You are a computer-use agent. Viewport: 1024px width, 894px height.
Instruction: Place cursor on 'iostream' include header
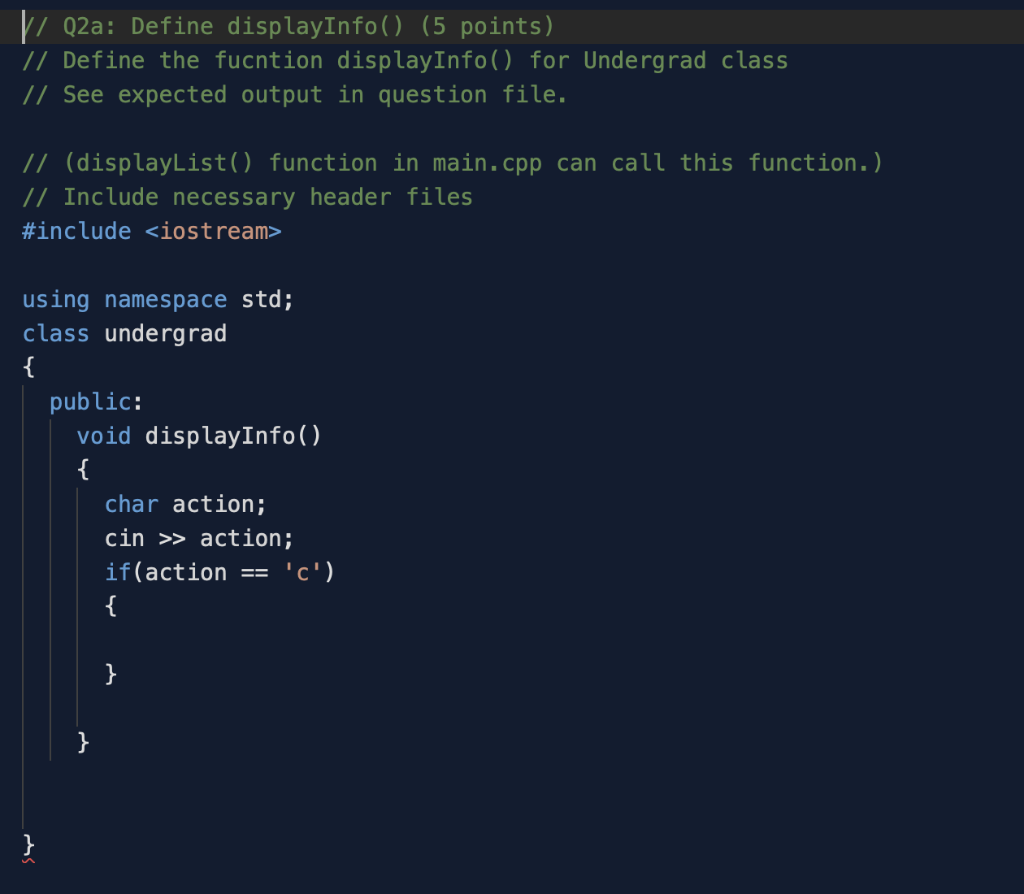click(x=214, y=231)
